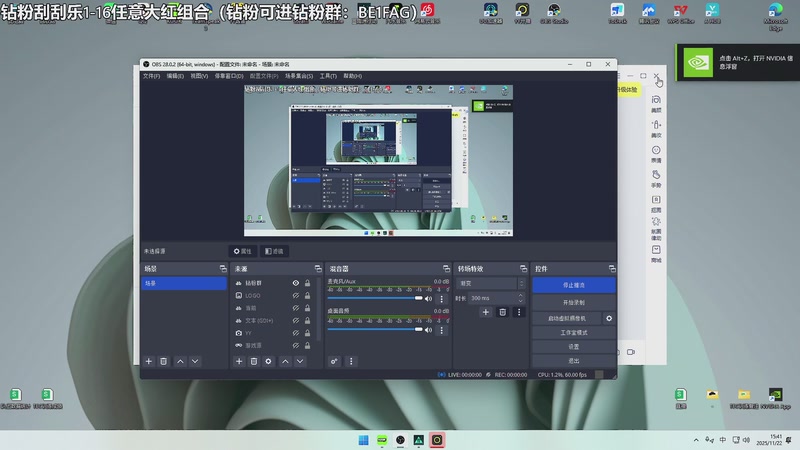Open the virtual camera settings gear

point(609,318)
